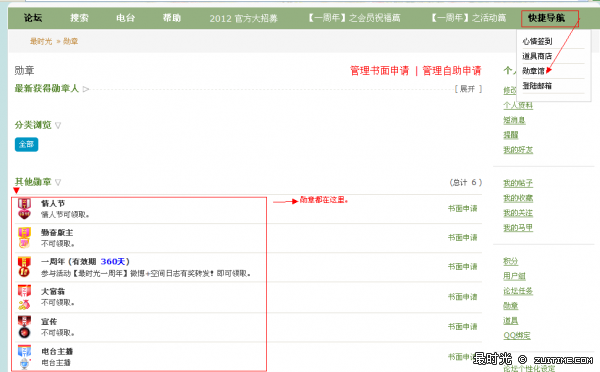600x372 pixels.
Task: Open the 帮助 nav item
Action: [x=172, y=18]
